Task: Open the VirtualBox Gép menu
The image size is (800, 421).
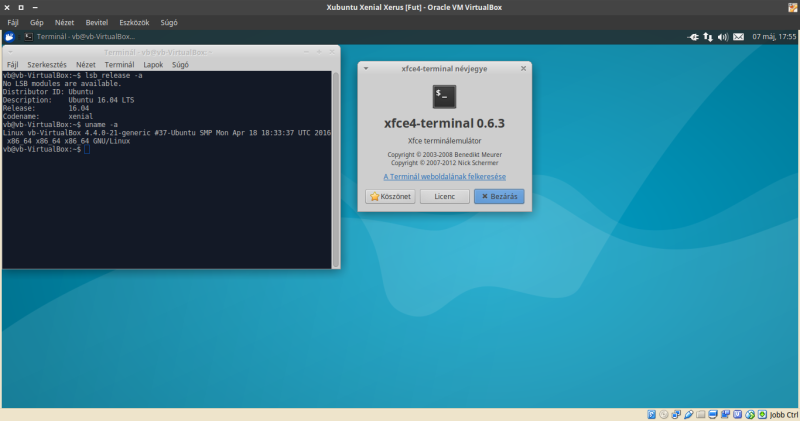Action: (x=37, y=22)
